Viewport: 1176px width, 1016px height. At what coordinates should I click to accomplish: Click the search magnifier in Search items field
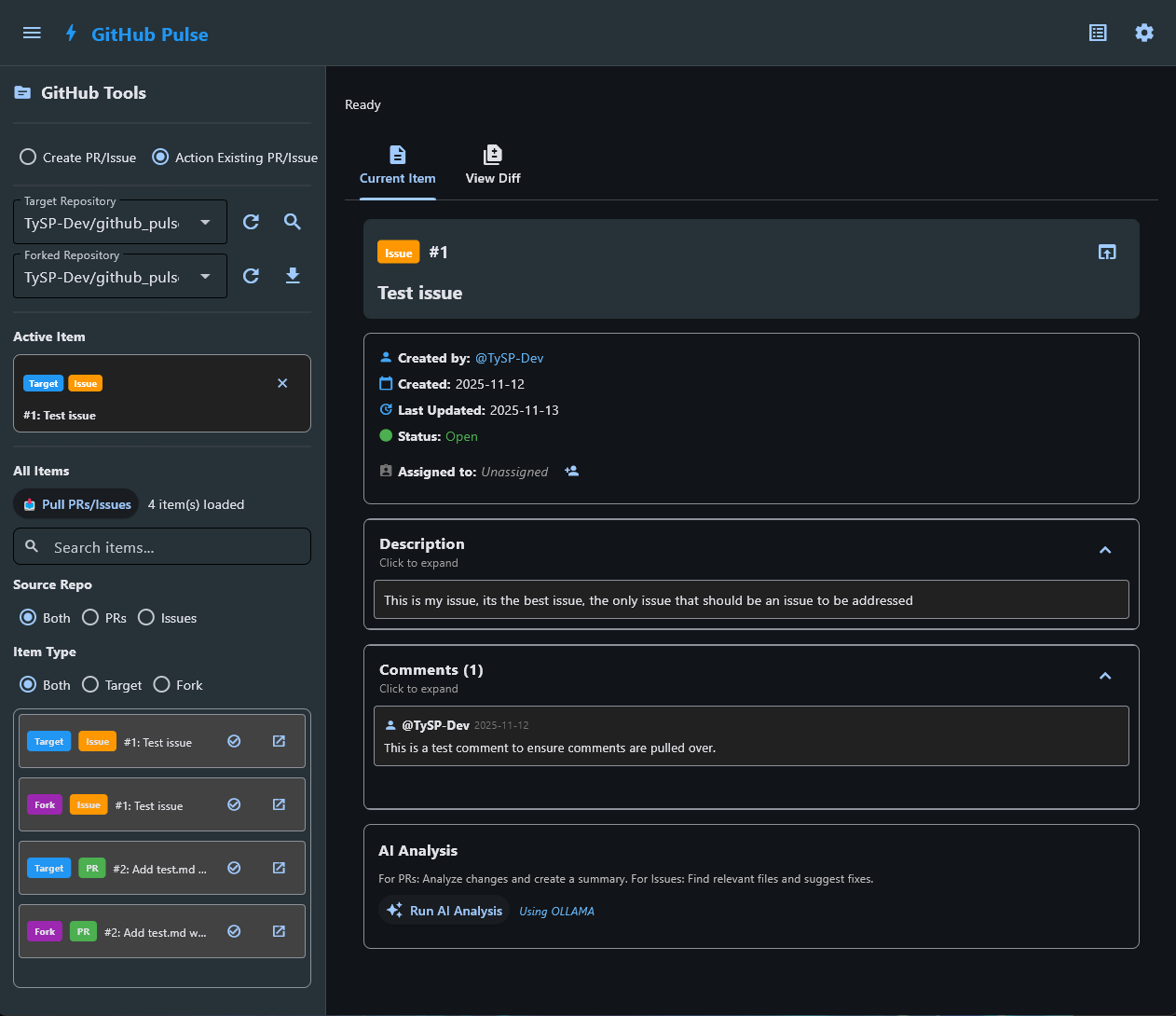32,546
